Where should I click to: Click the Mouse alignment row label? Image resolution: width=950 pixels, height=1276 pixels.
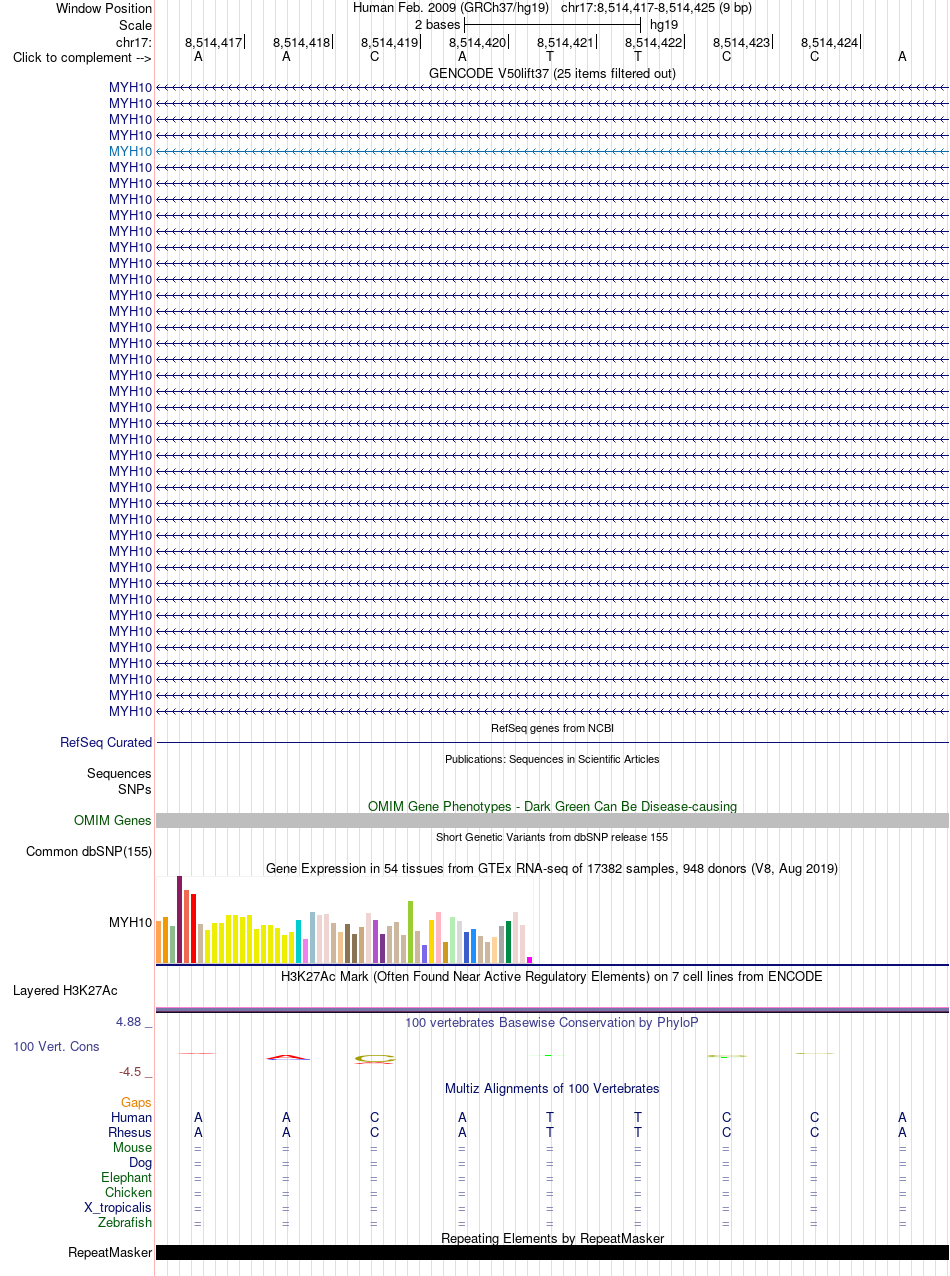(x=133, y=1148)
